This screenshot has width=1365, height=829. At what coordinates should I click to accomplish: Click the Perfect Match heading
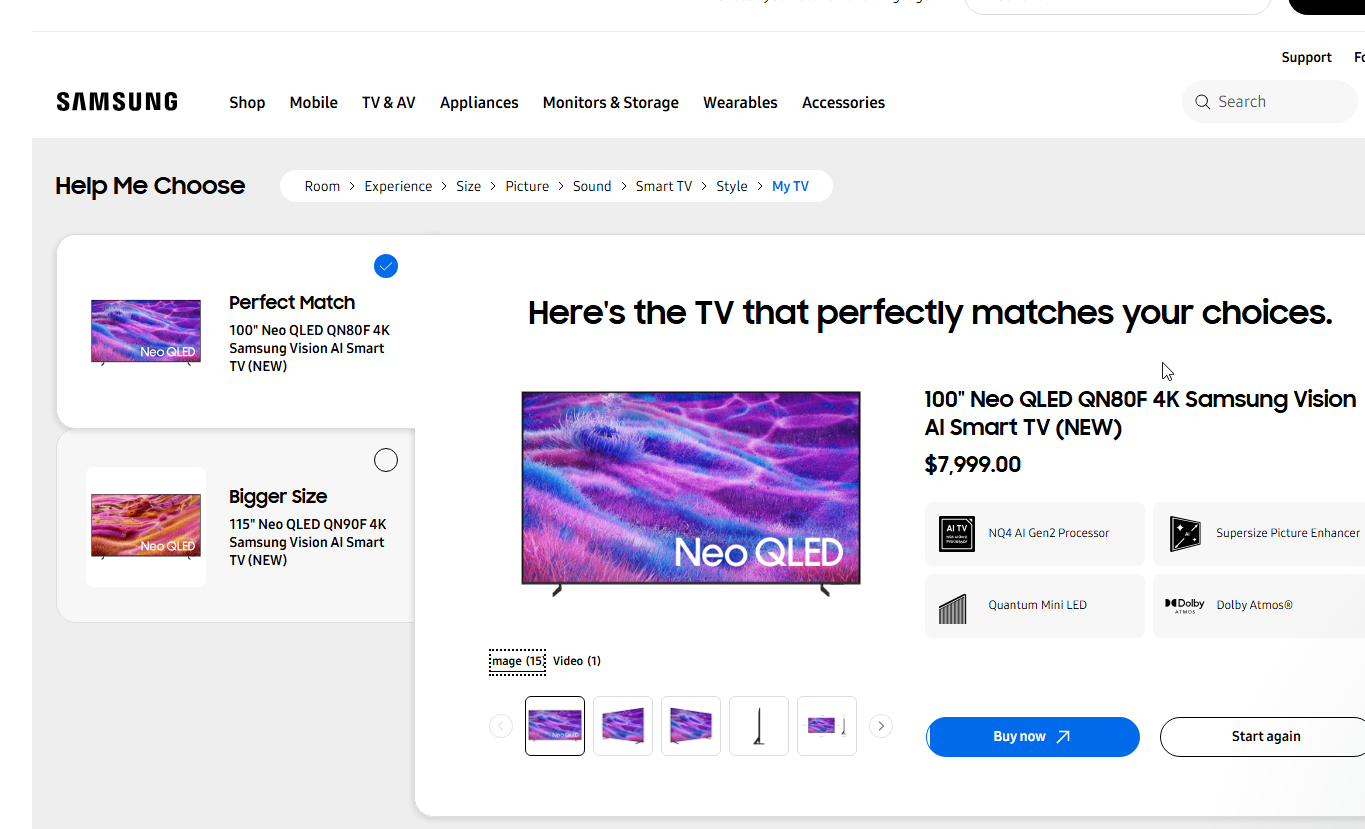292,303
